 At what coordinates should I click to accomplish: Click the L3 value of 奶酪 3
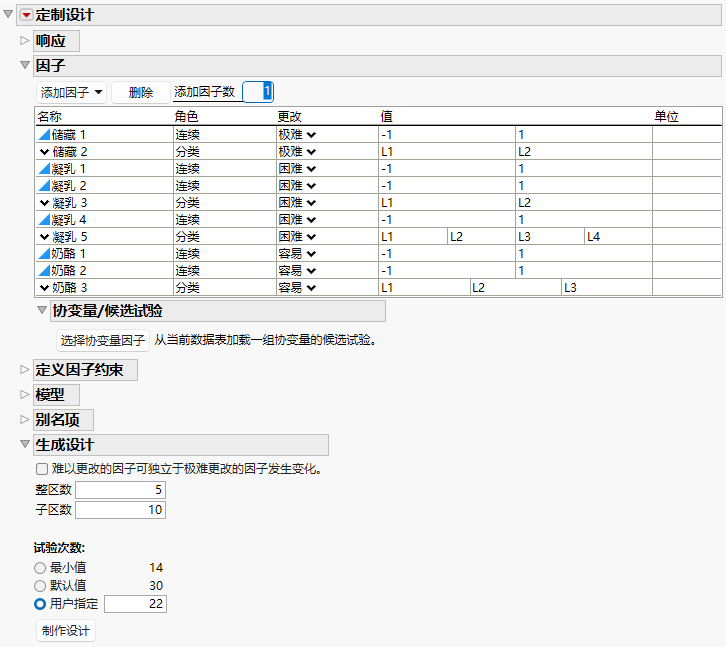pyautogui.click(x=607, y=288)
